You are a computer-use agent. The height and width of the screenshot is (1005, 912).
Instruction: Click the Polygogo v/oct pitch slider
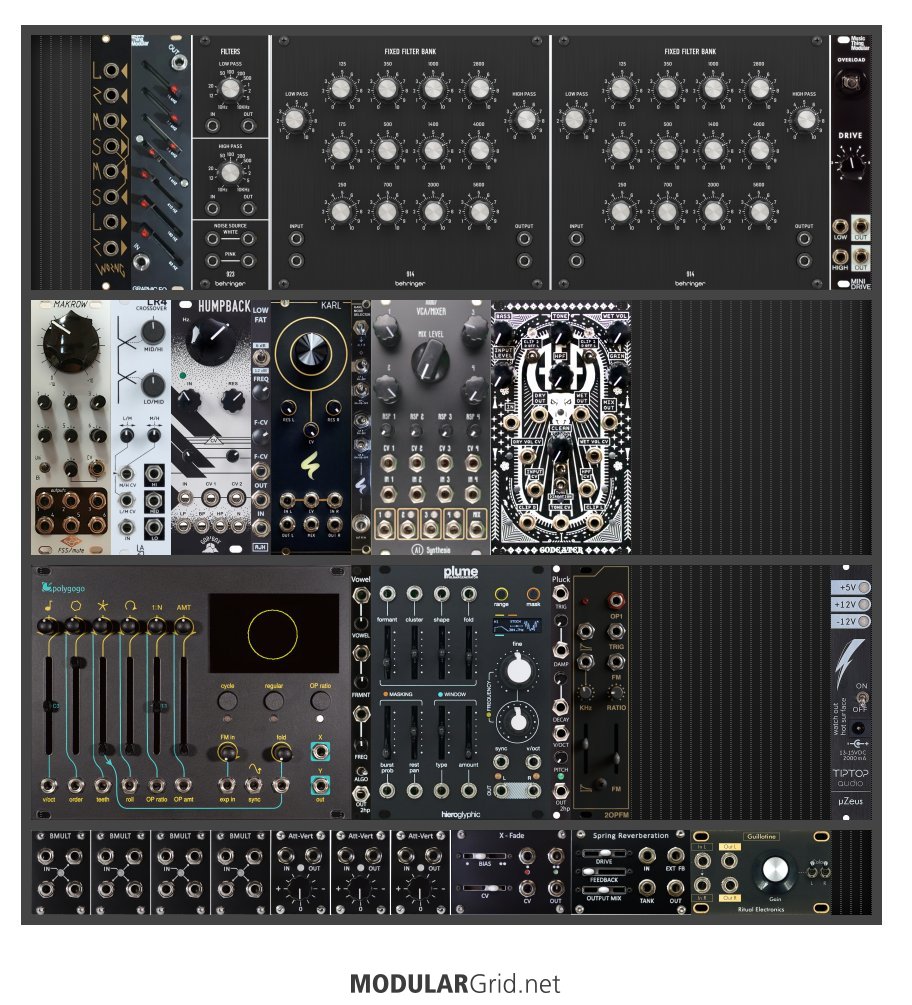click(x=48, y=705)
